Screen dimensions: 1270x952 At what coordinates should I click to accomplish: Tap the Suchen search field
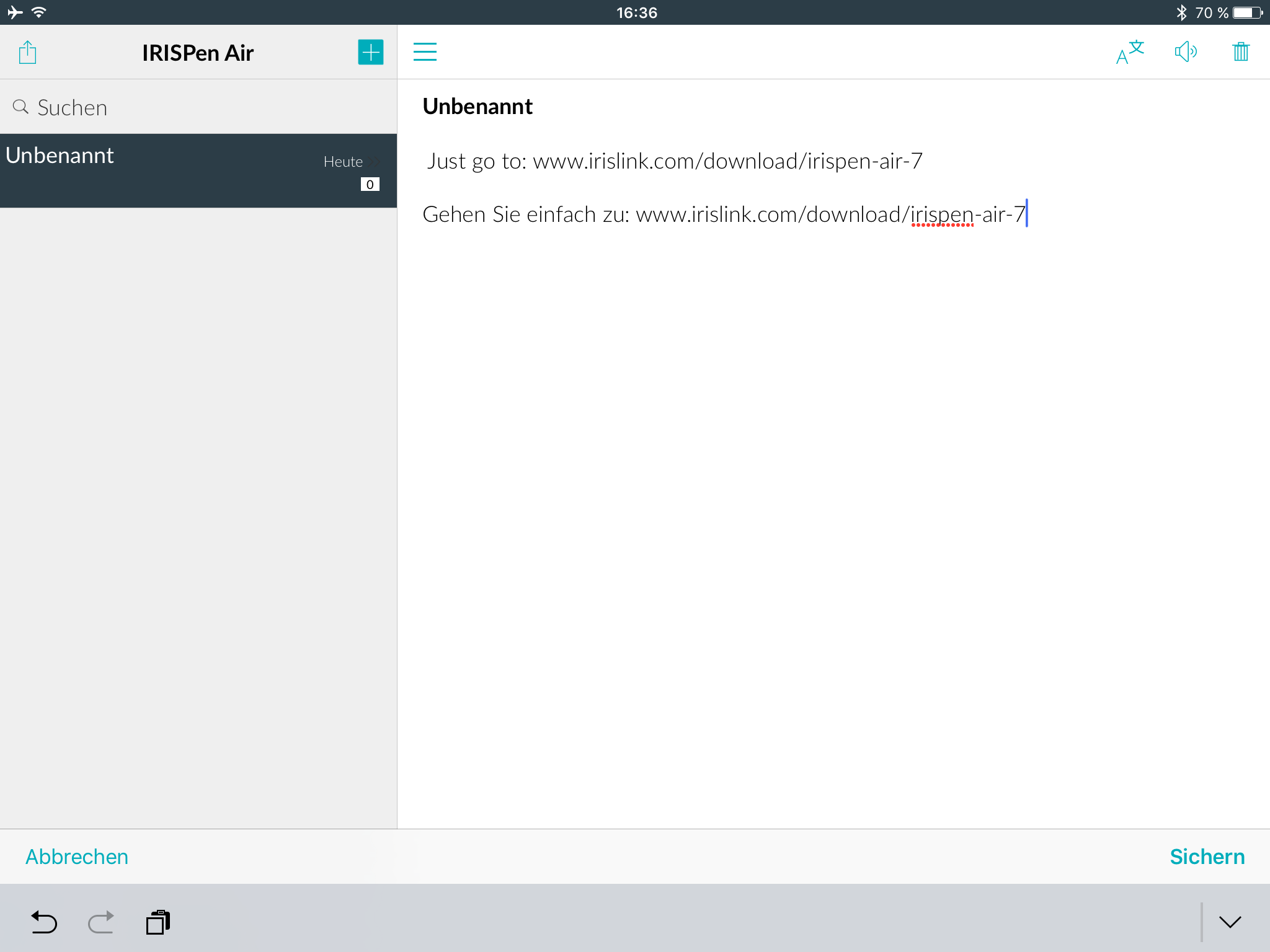pyautogui.click(x=198, y=107)
